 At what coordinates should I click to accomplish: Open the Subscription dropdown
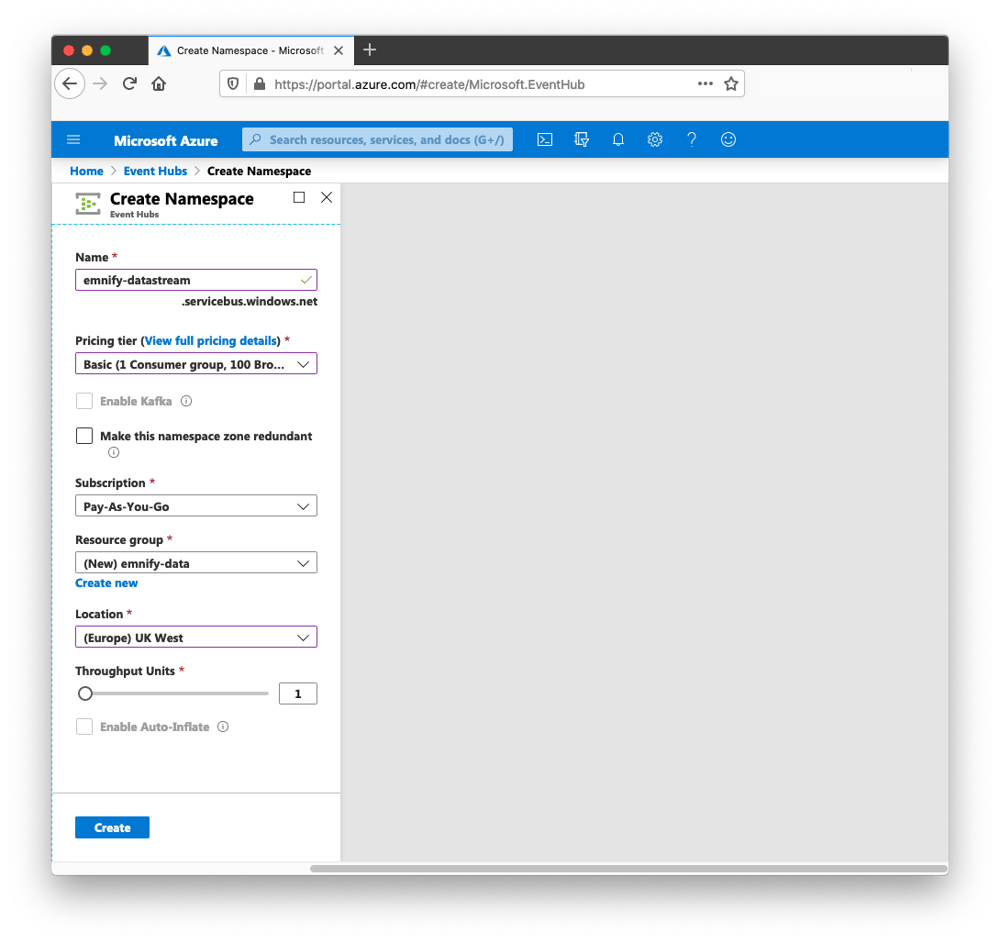(196, 506)
